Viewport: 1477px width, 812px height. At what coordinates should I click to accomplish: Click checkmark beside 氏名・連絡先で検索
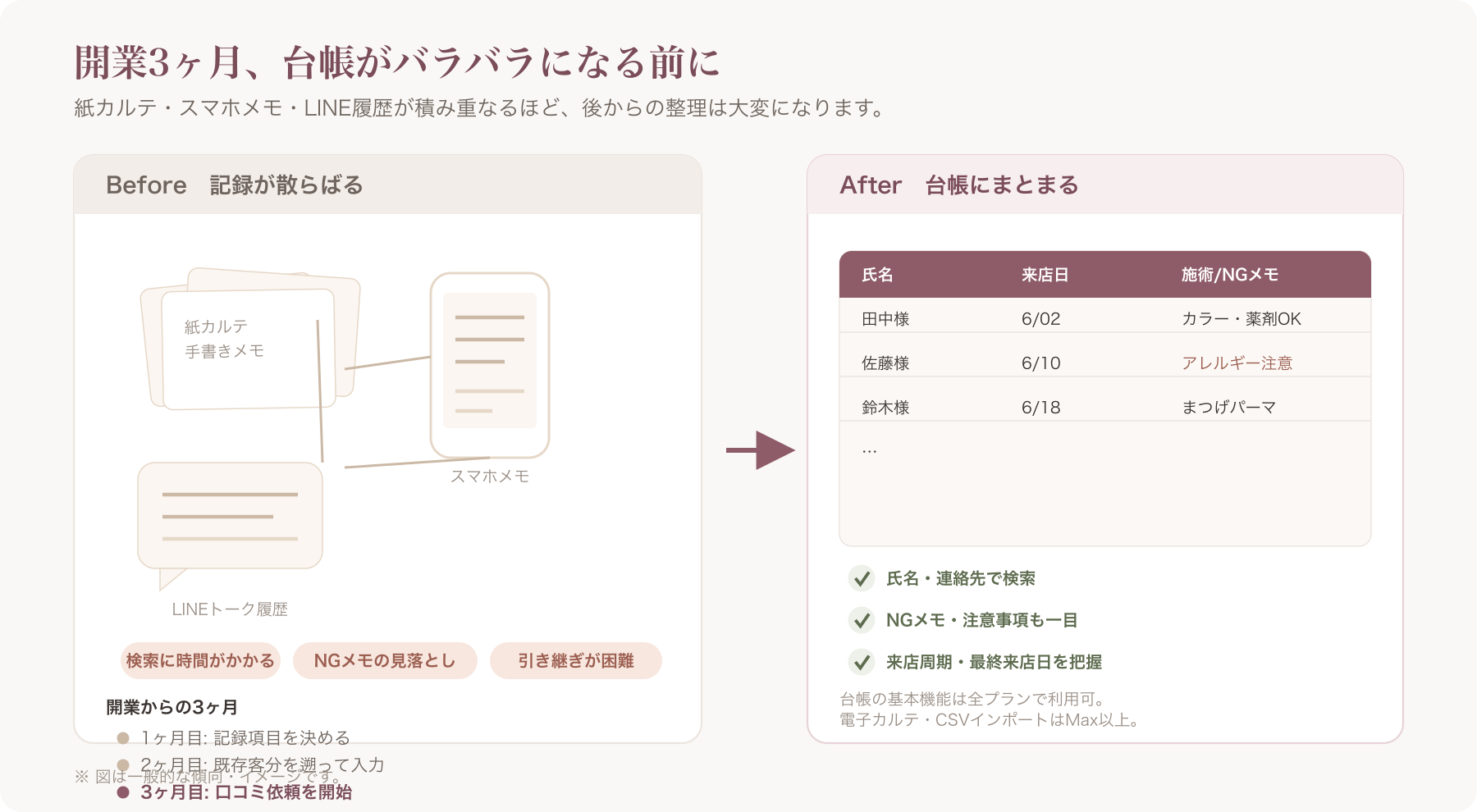[x=862, y=578]
